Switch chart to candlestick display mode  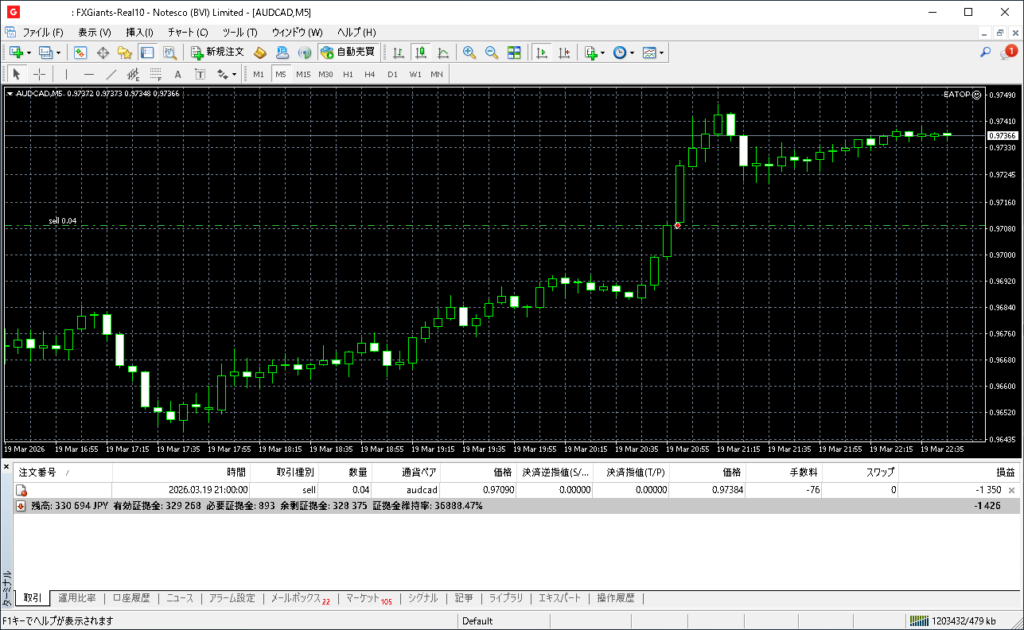[420, 52]
